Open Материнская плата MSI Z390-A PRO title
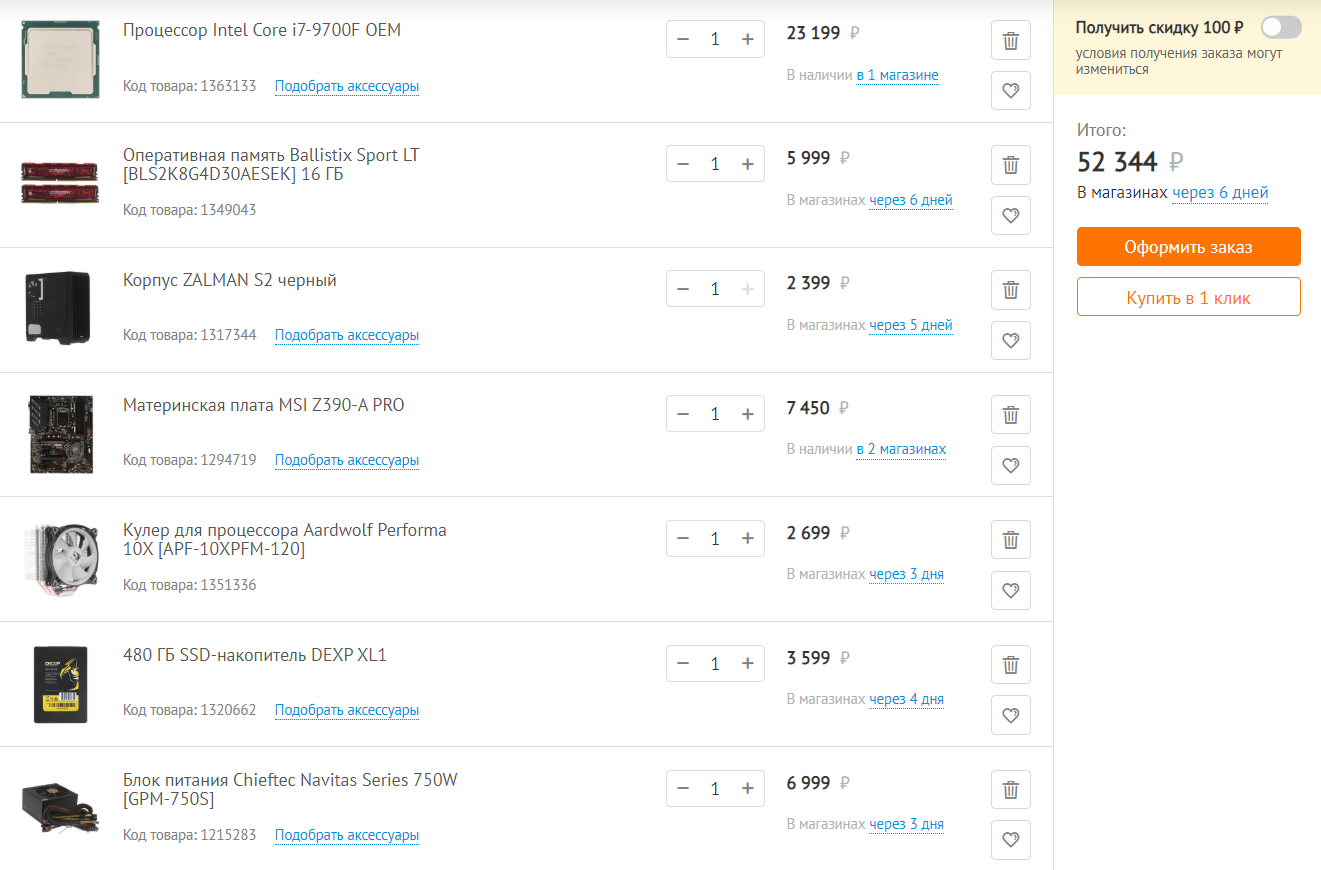 pyautogui.click(x=264, y=405)
